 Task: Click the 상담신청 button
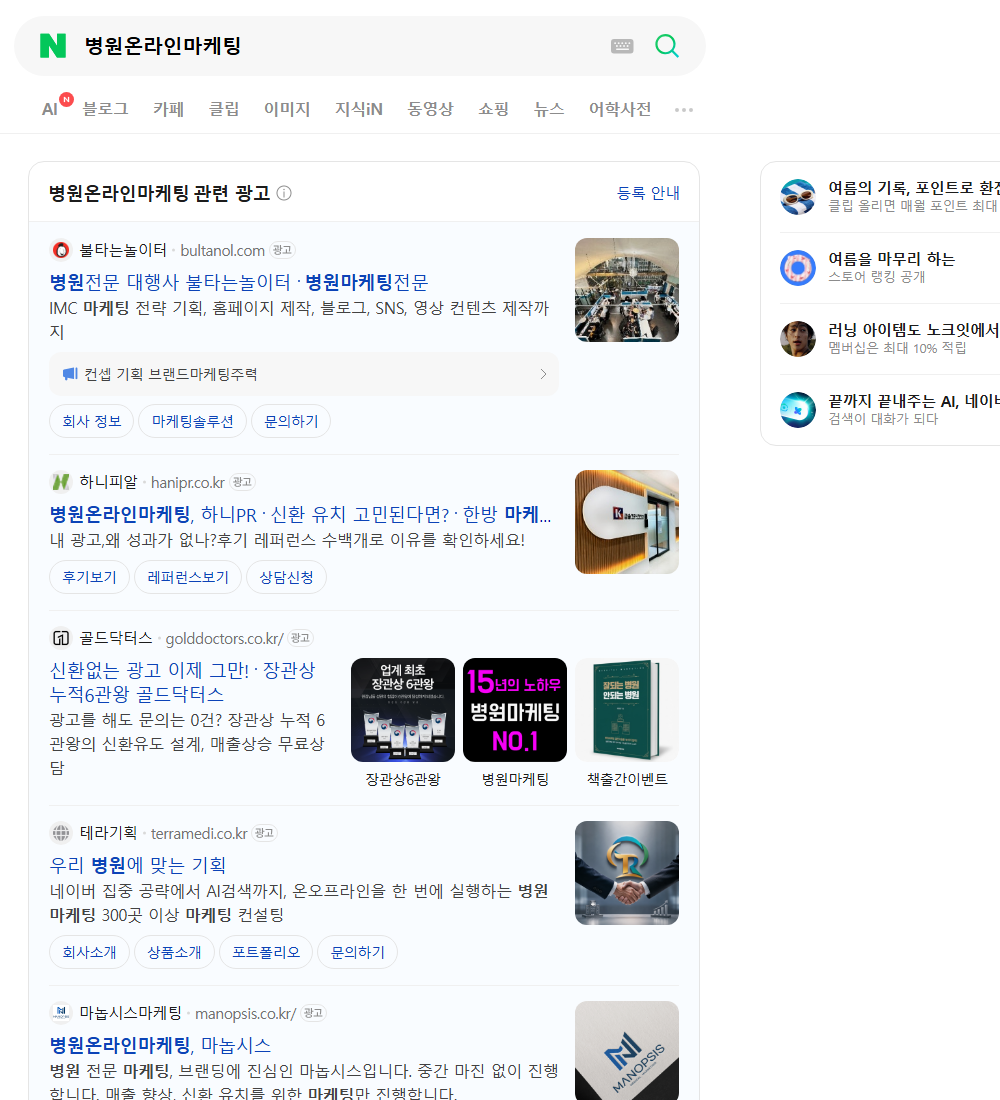(x=286, y=577)
